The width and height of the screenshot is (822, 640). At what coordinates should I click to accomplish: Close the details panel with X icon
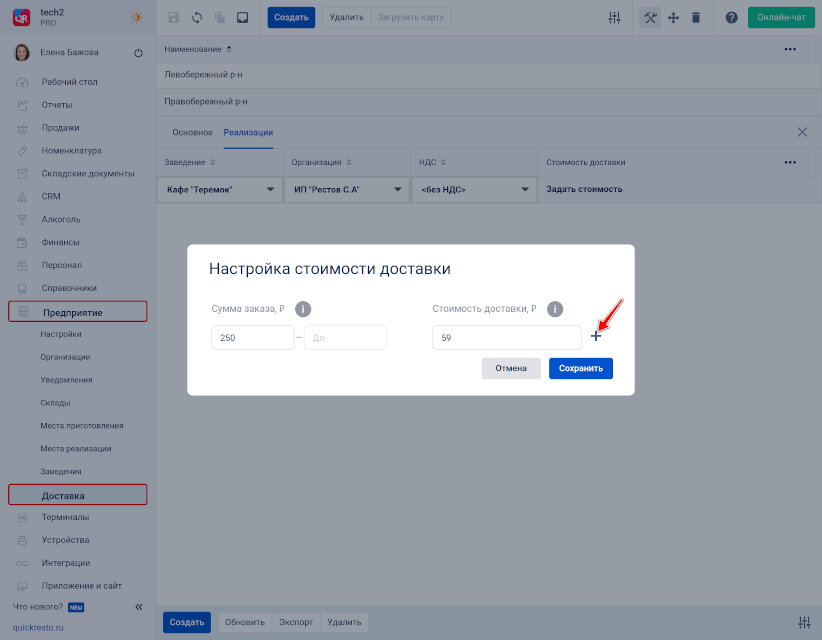coord(802,132)
